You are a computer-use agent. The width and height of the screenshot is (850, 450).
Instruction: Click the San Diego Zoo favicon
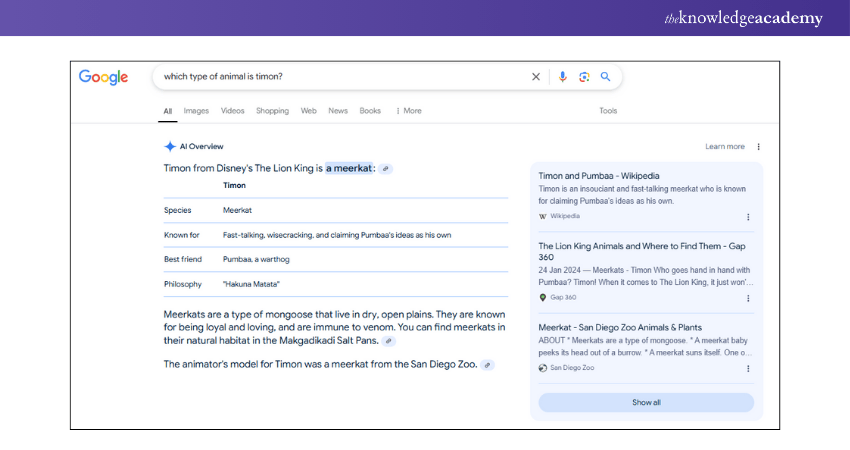click(x=543, y=368)
